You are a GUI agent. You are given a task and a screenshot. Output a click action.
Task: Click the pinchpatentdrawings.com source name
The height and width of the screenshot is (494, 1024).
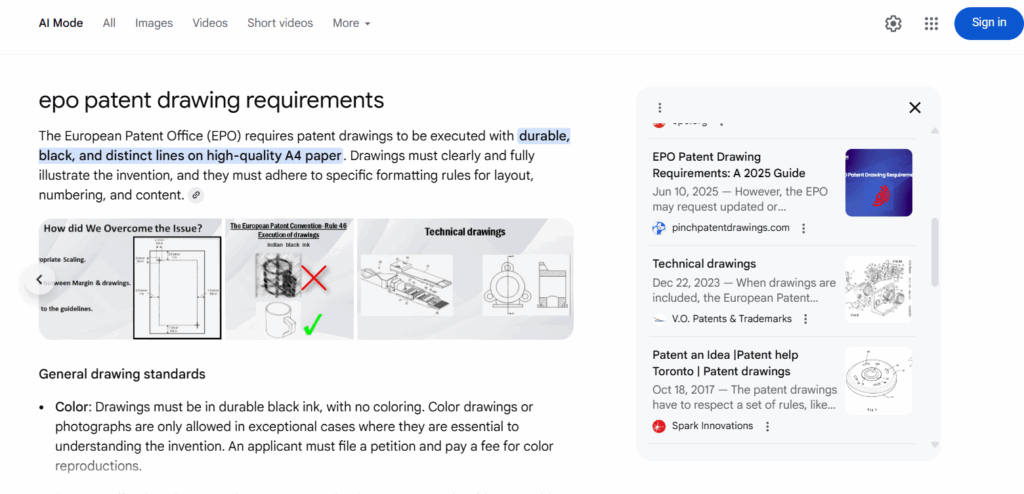click(731, 228)
